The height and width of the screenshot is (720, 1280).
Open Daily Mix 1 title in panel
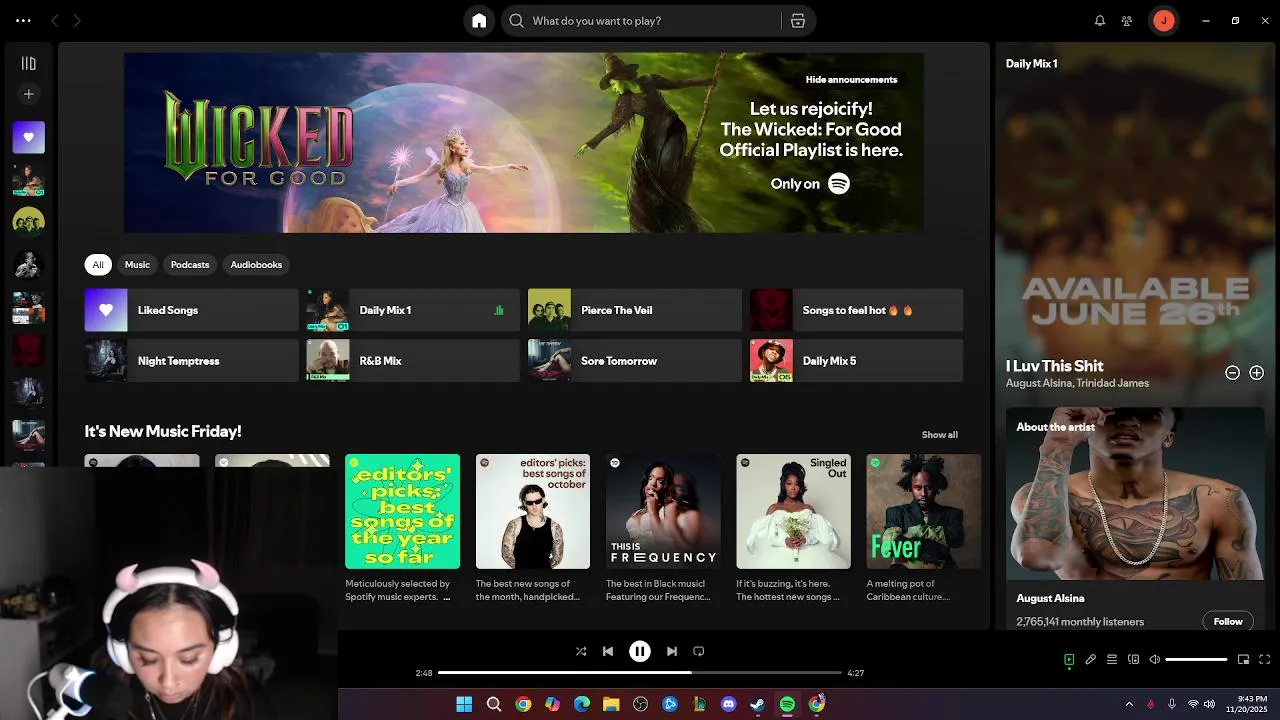tap(1031, 63)
